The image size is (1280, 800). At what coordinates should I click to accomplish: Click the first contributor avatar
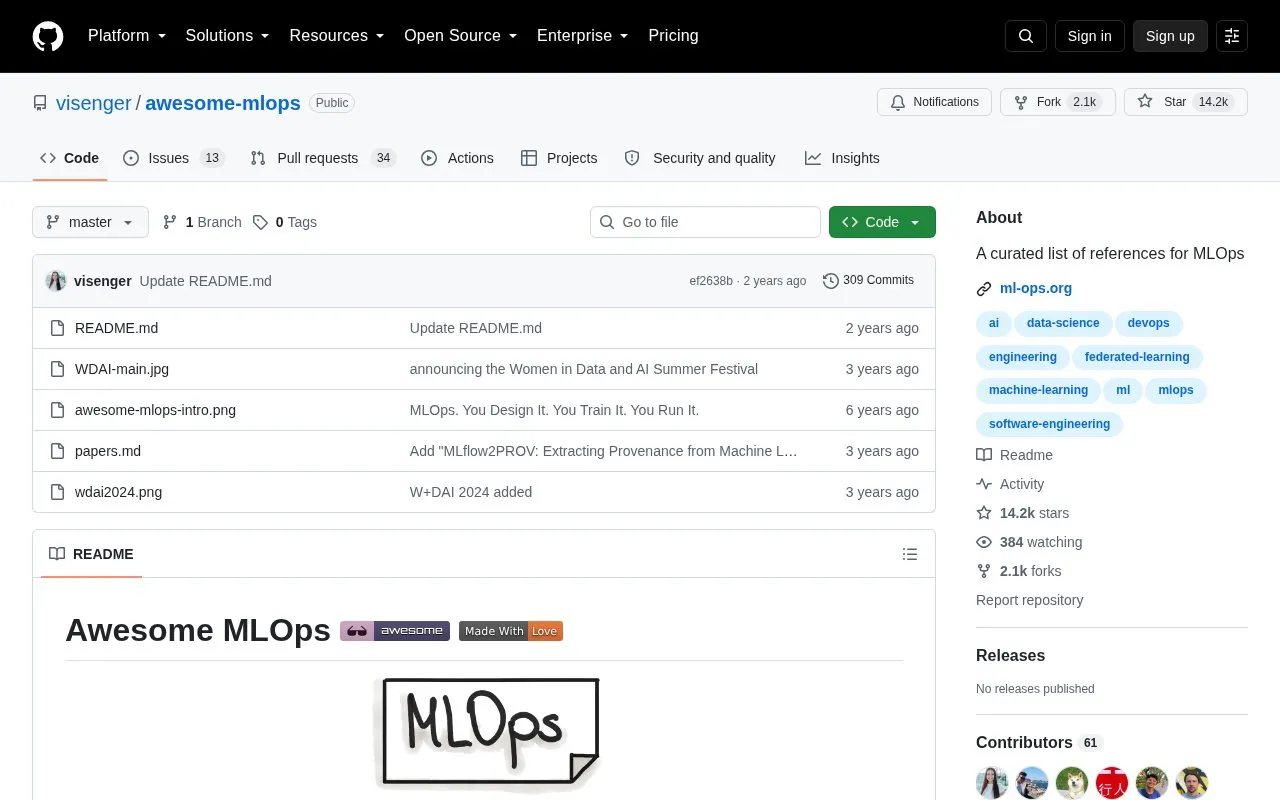[992, 783]
